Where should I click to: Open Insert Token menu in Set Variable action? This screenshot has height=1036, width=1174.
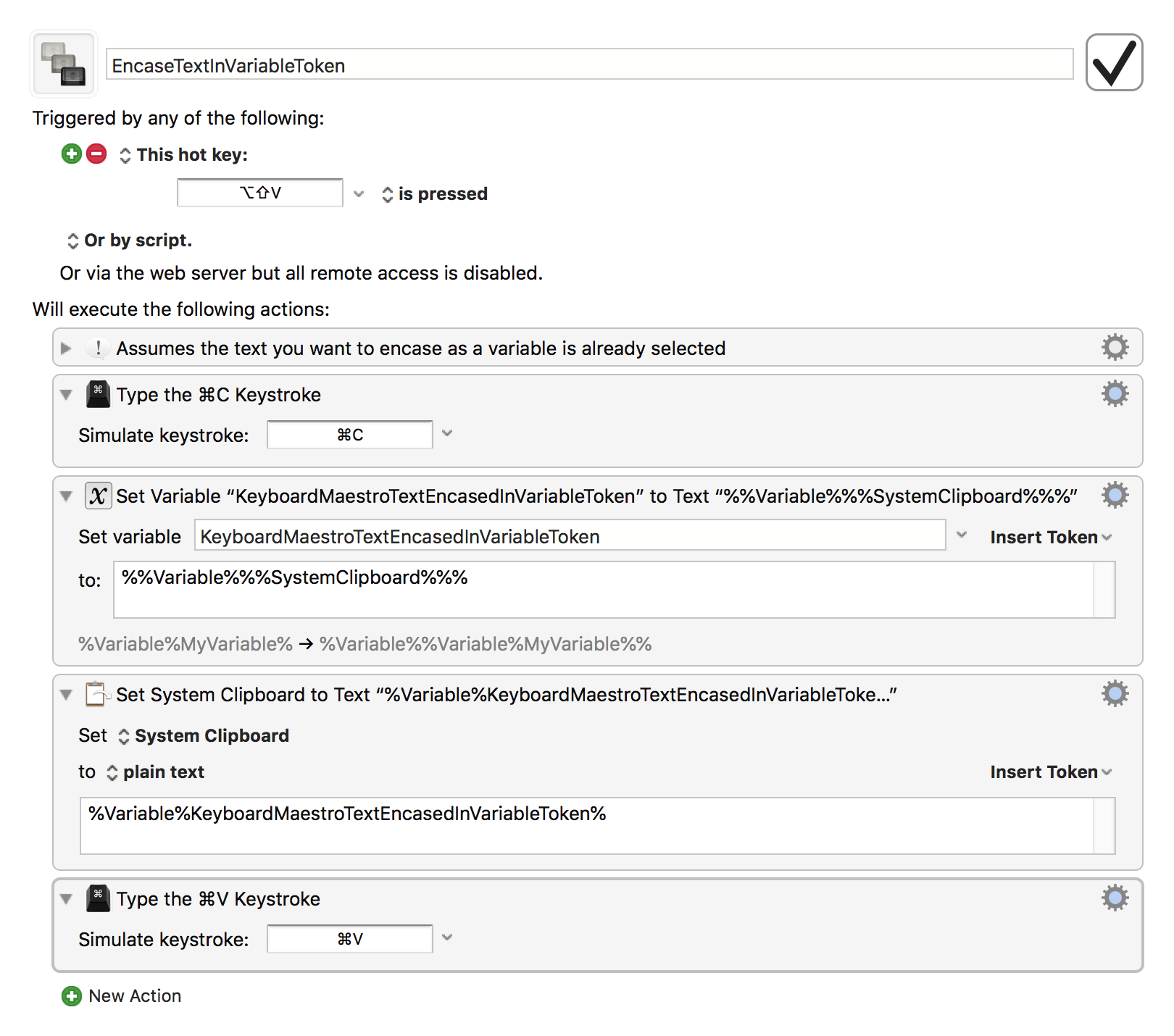[x=1050, y=537]
